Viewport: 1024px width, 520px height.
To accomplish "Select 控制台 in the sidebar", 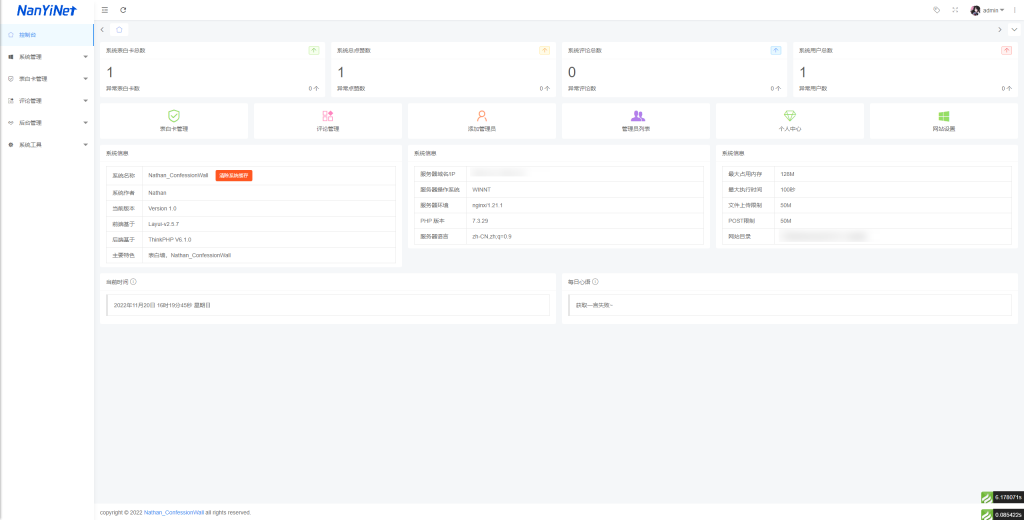I will (28, 35).
